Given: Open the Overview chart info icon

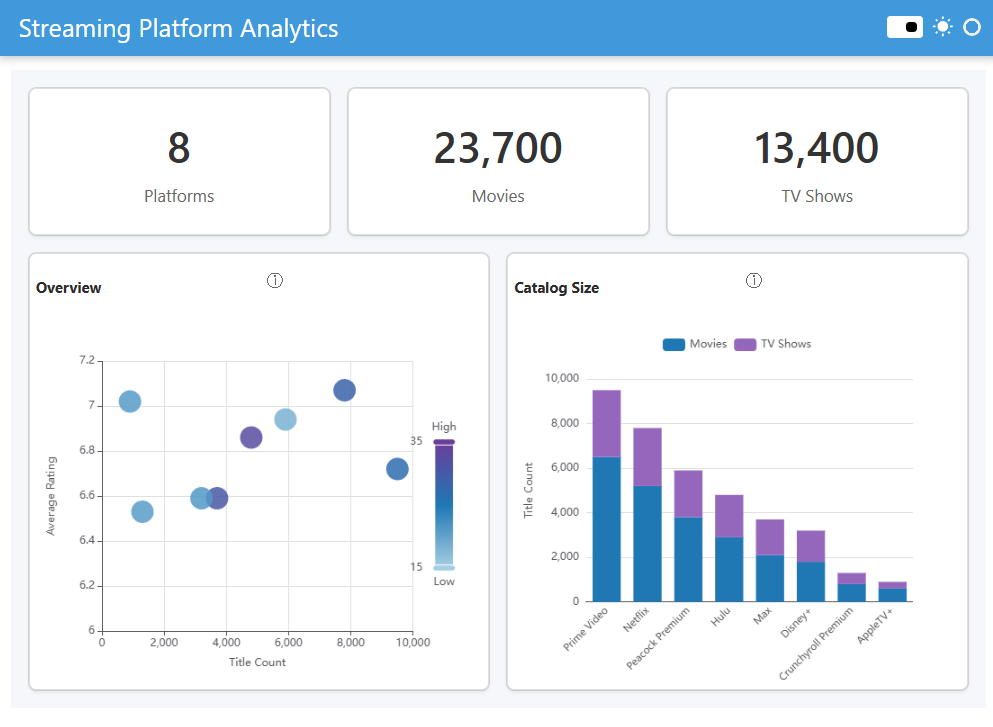Looking at the screenshot, I should point(275,280).
